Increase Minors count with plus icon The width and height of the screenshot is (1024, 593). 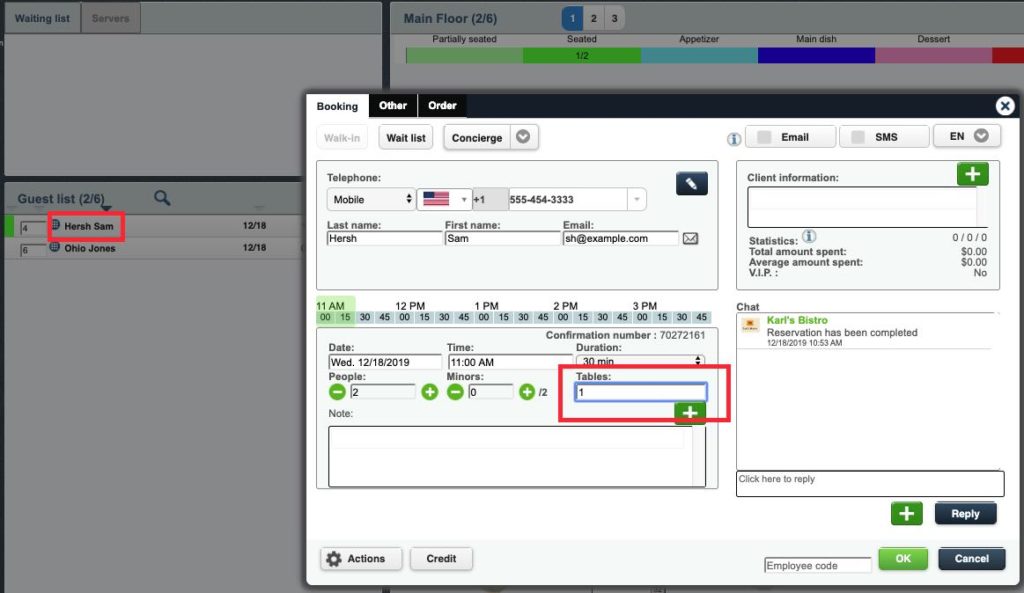(x=527, y=392)
